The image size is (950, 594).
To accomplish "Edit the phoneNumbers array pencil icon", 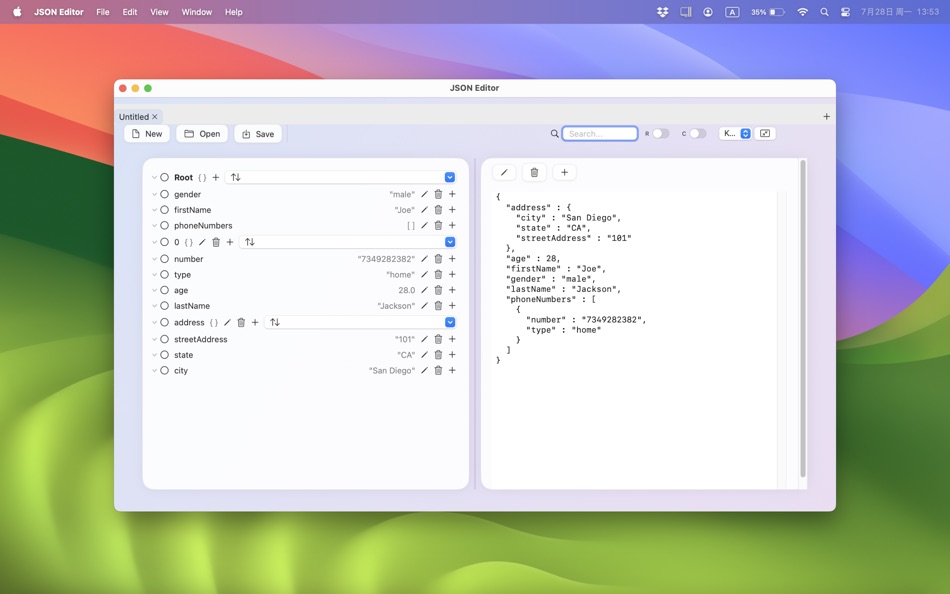I will click(424, 225).
